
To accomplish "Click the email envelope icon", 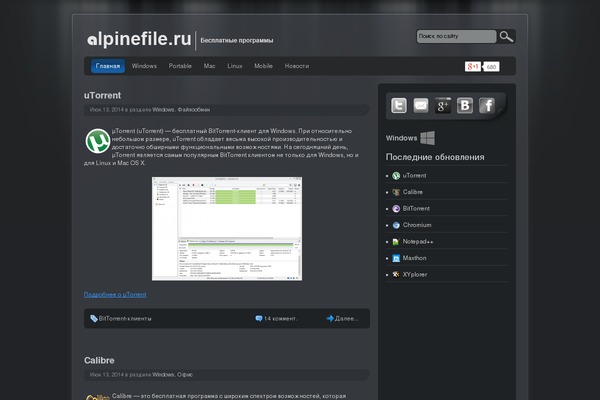I will click(x=421, y=105).
